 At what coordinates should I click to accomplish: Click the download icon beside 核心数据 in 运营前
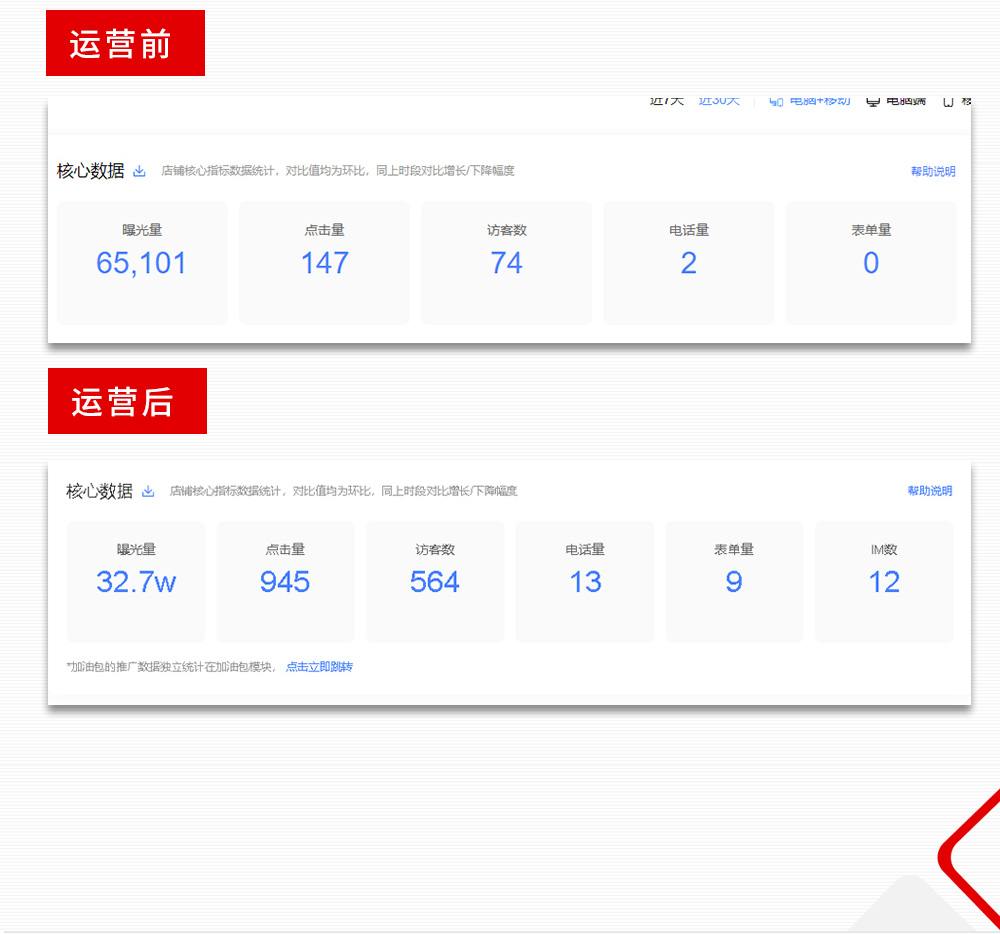[x=138, y=171]
